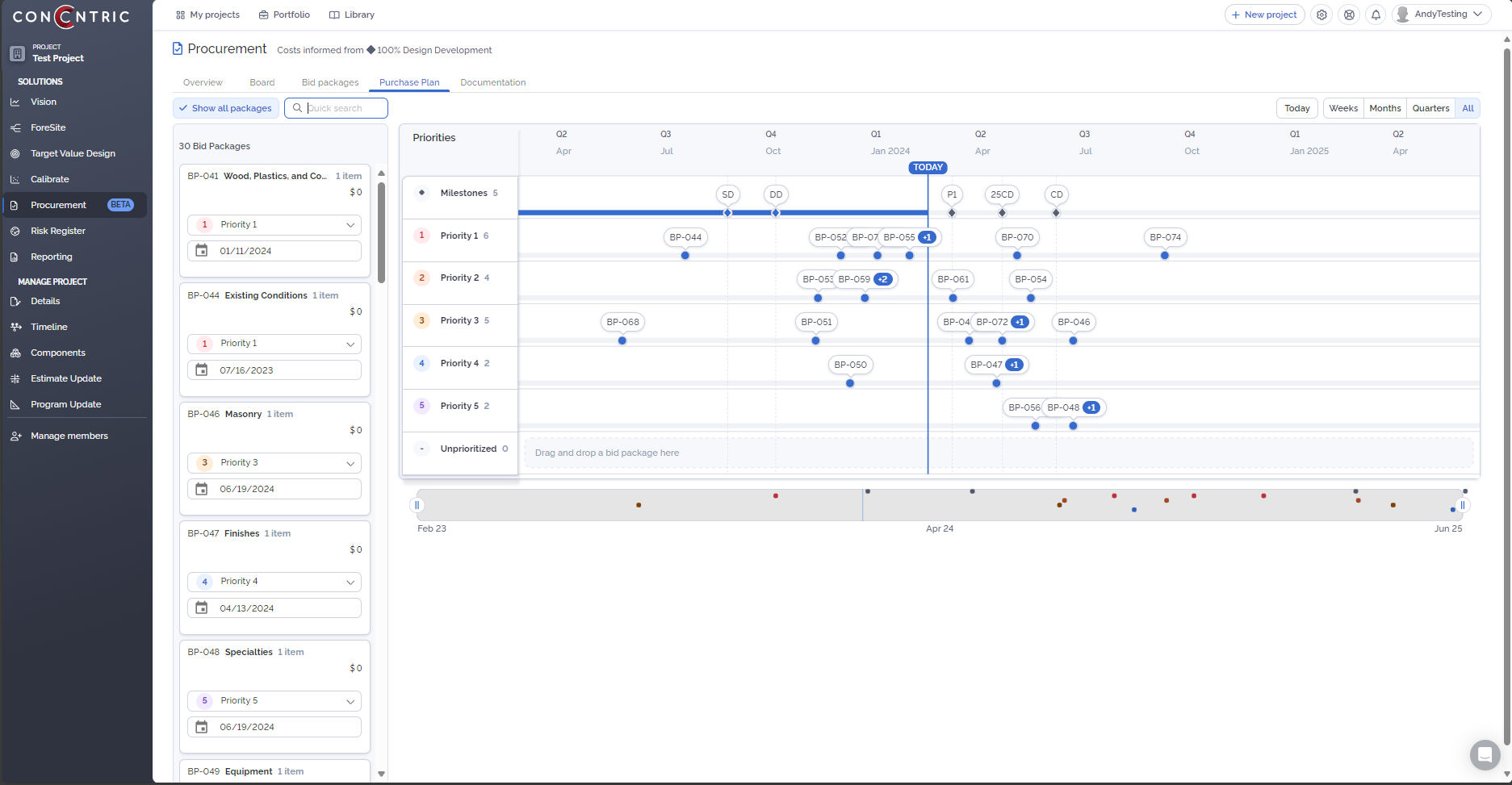1512x785 pixels.
Task: Click the Calibrate icon in sidebar
Action: [15, 179]
